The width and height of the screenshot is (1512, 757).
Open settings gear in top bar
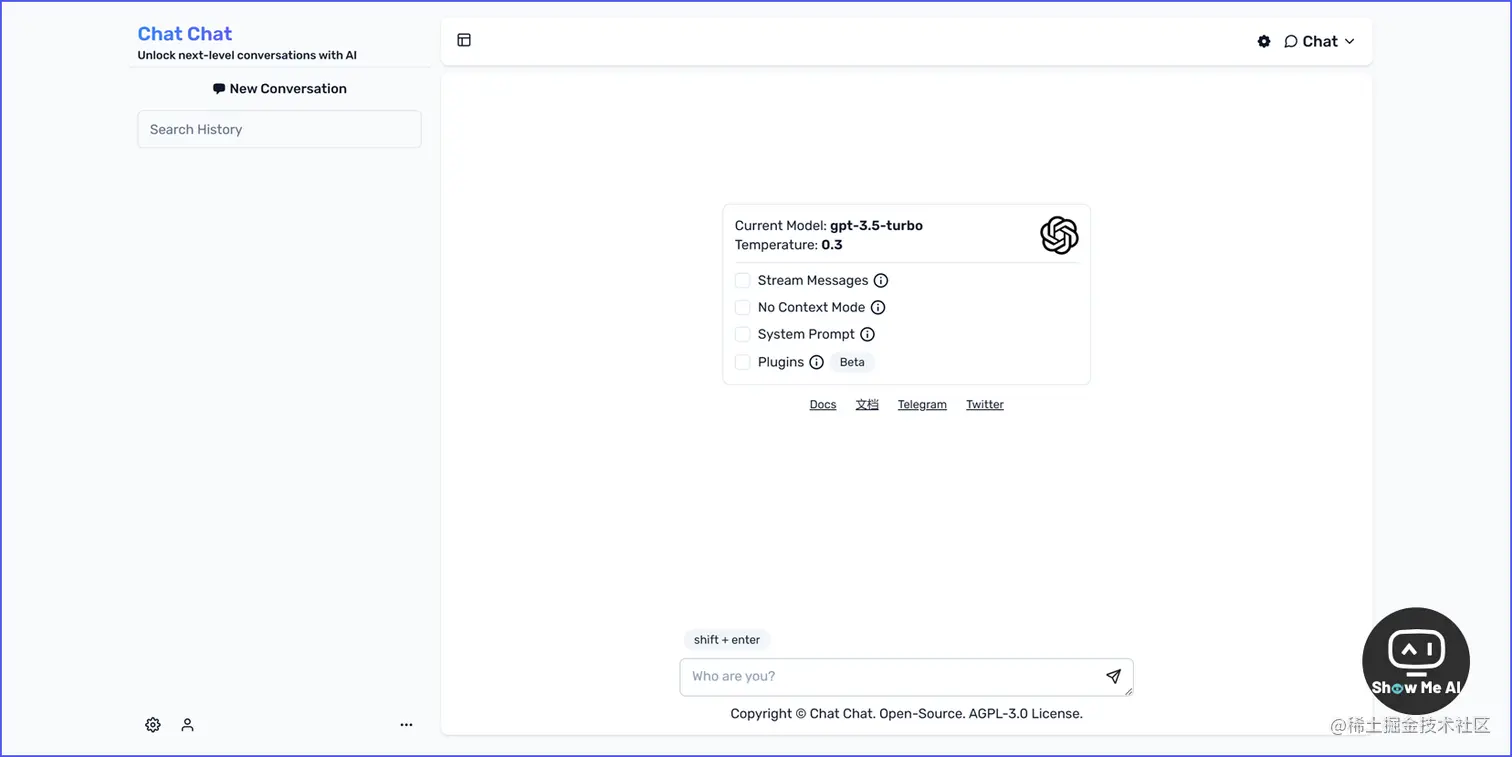[1264, 41]
